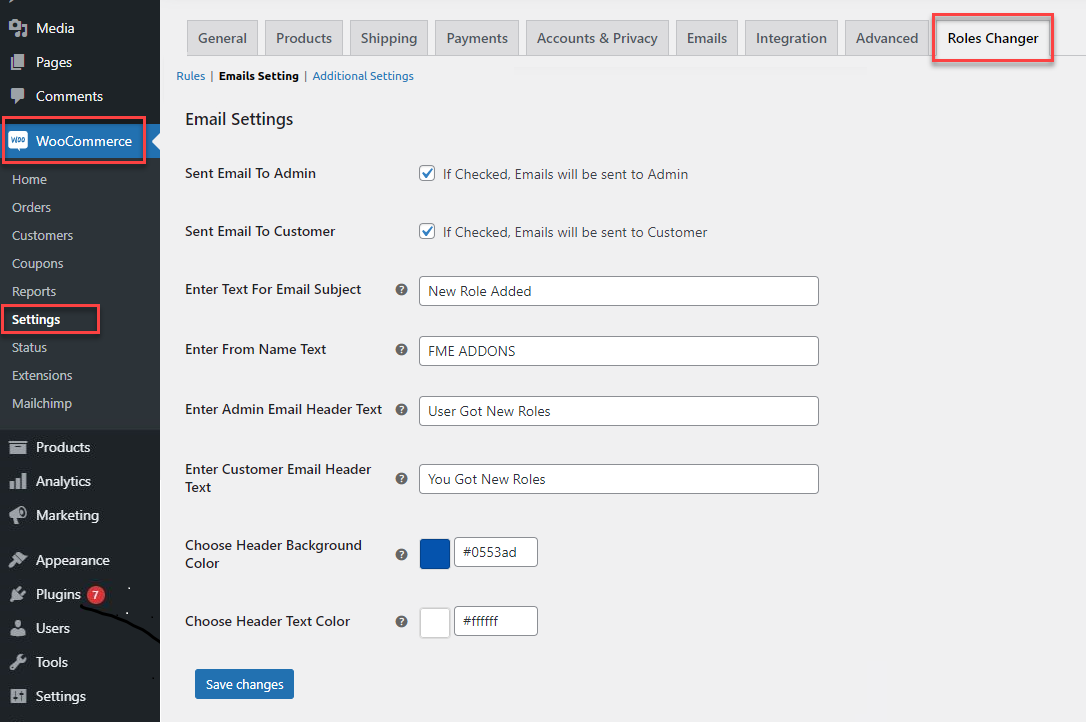Switch to the Roles Changer tab
Image resolution: width=1086 pixels, height=722 pixels.
click(x=992, y=37)
